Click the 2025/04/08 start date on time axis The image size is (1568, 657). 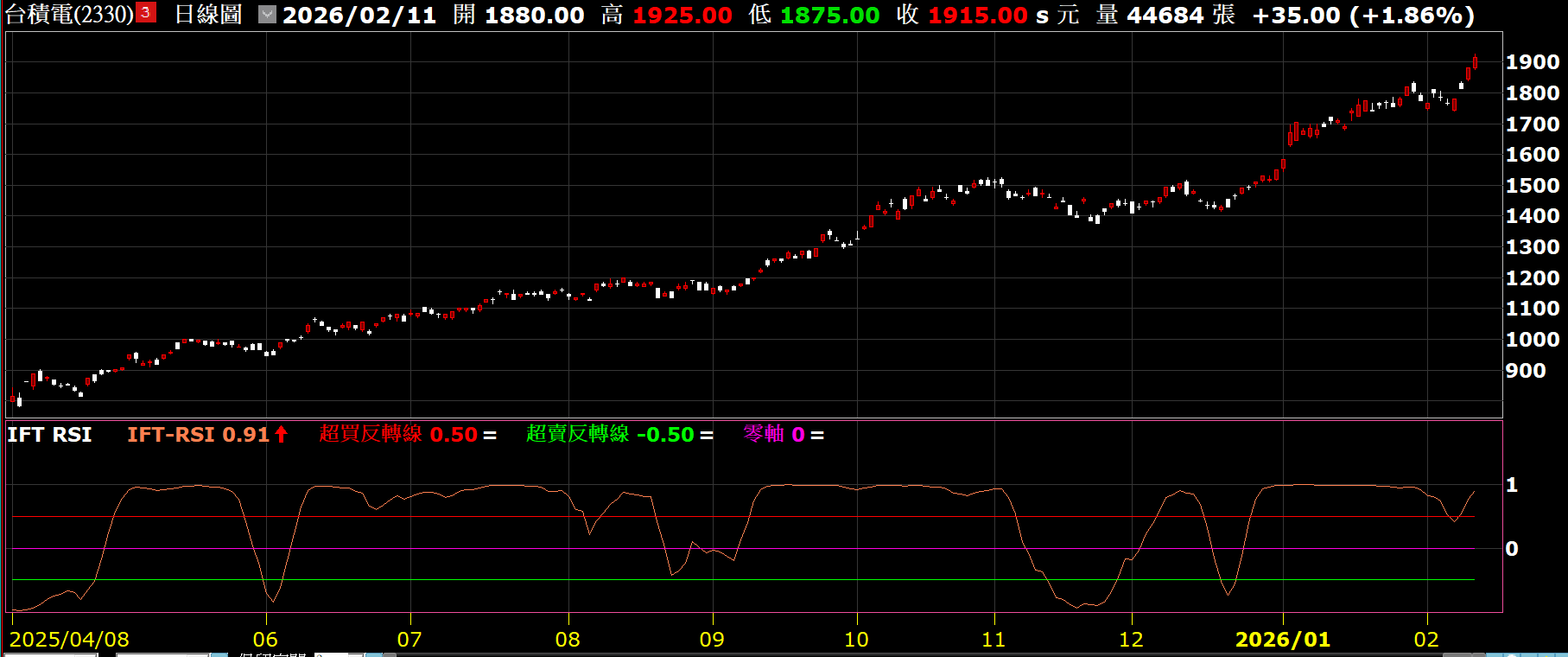[69, 640]
